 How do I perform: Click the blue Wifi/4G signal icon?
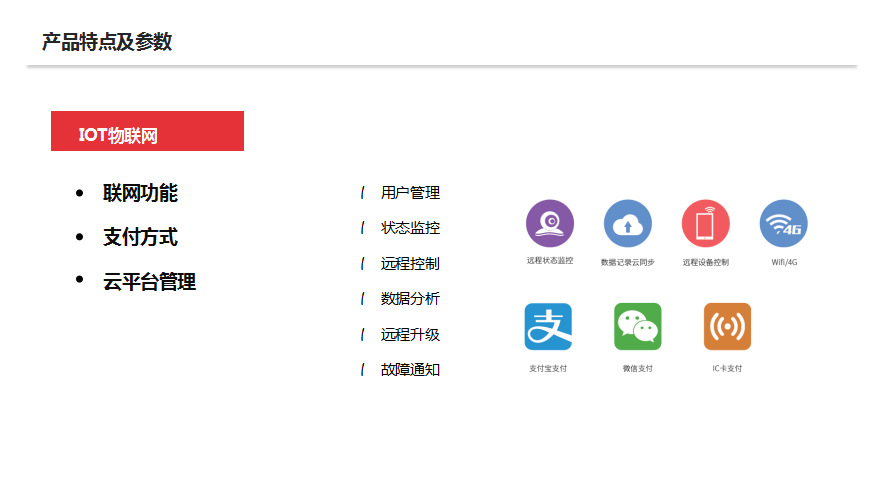pyautogui.click(x=783, y=224)
